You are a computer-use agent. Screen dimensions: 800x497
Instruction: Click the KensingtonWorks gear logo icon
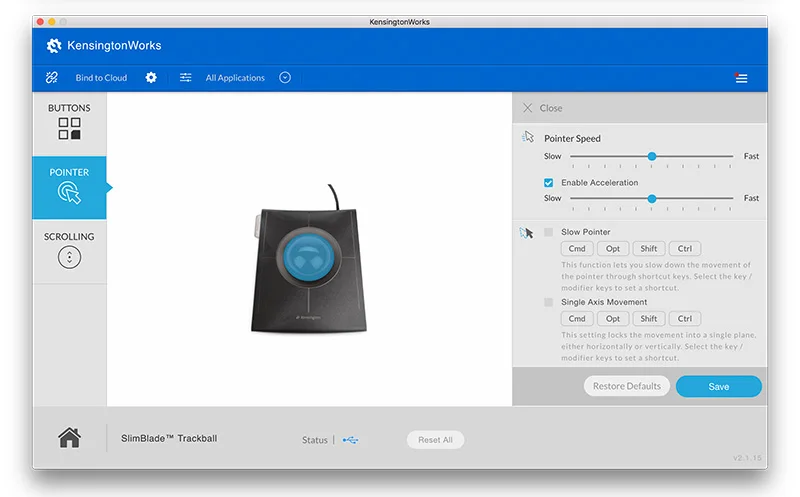point(54,46)
